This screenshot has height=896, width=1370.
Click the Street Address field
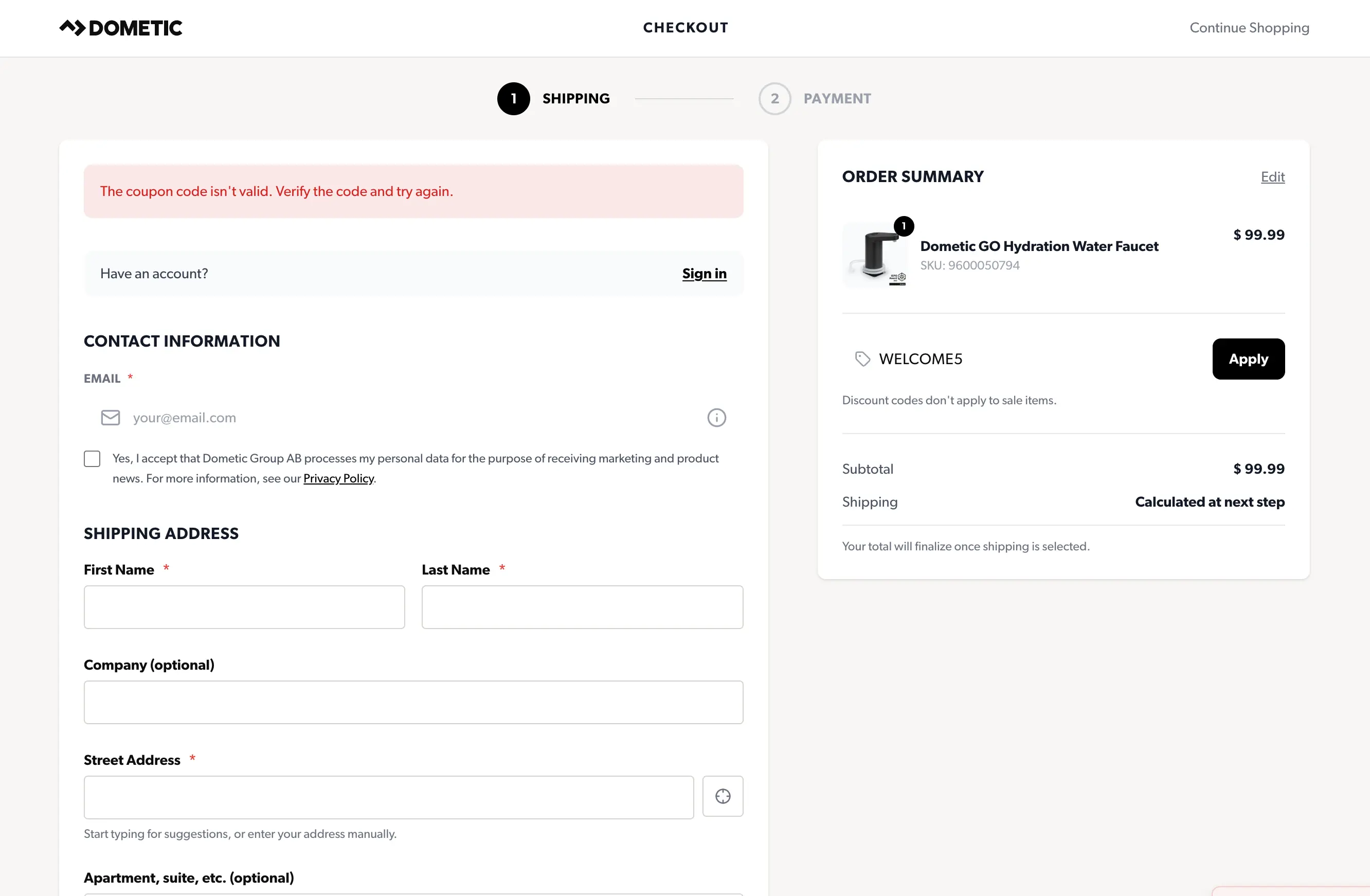389,798
